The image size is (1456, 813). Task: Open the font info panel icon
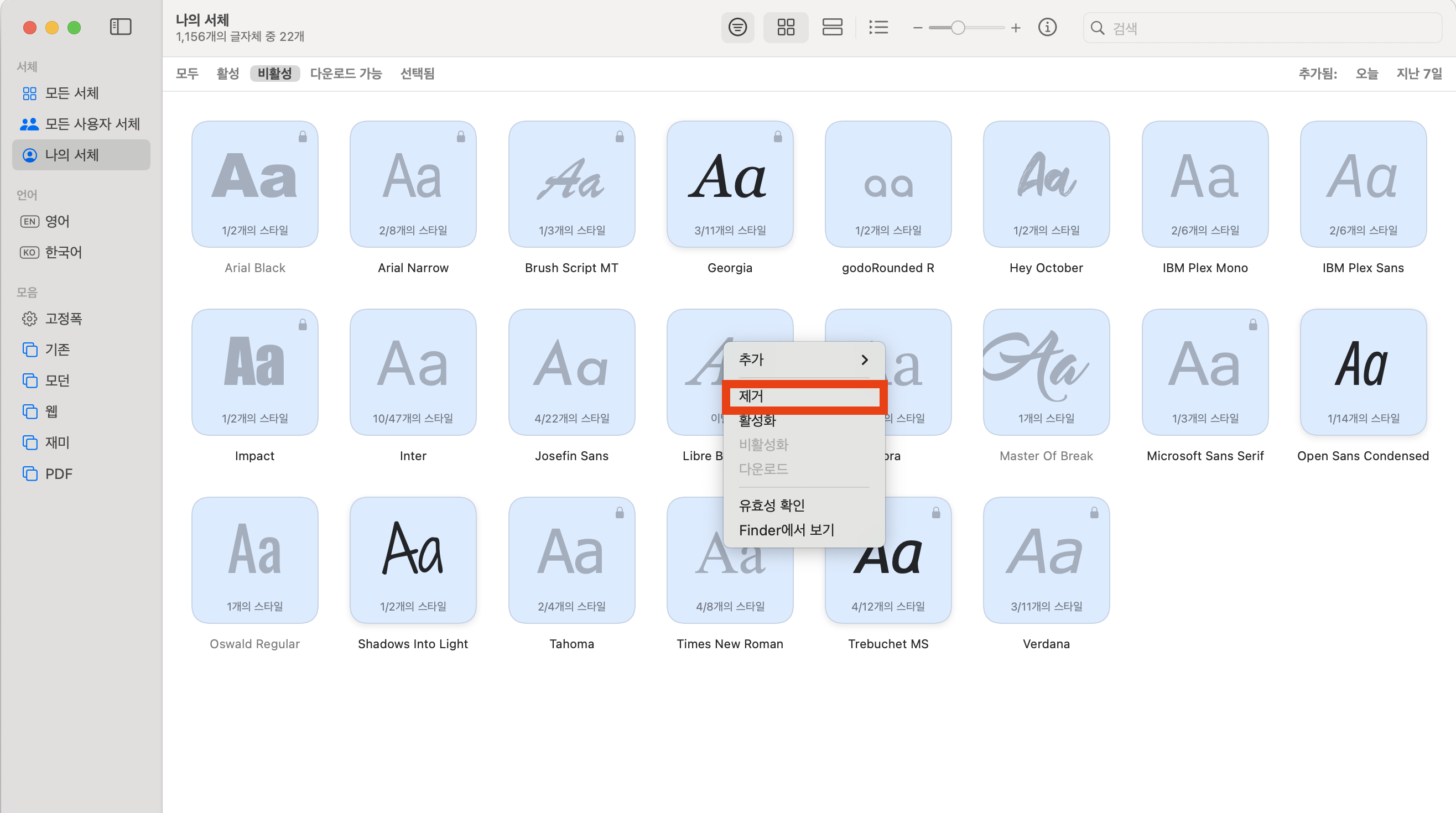tap(1047, 27)
